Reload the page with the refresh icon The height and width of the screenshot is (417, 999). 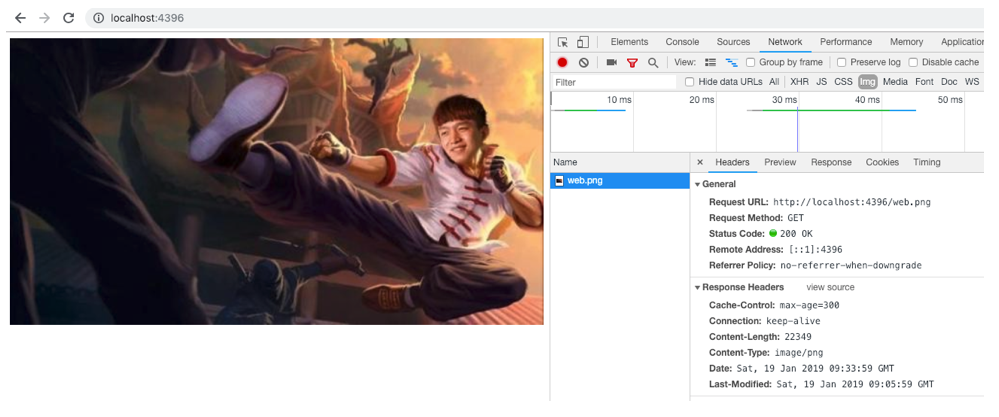tap(69, 18)
